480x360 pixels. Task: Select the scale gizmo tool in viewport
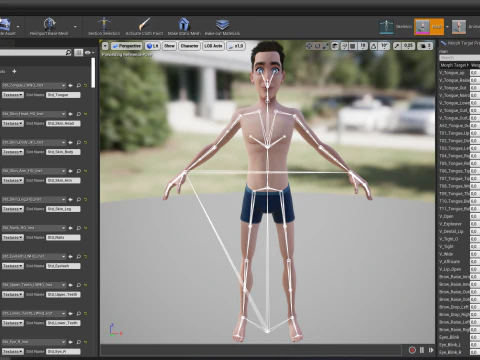tap(326, 46)
